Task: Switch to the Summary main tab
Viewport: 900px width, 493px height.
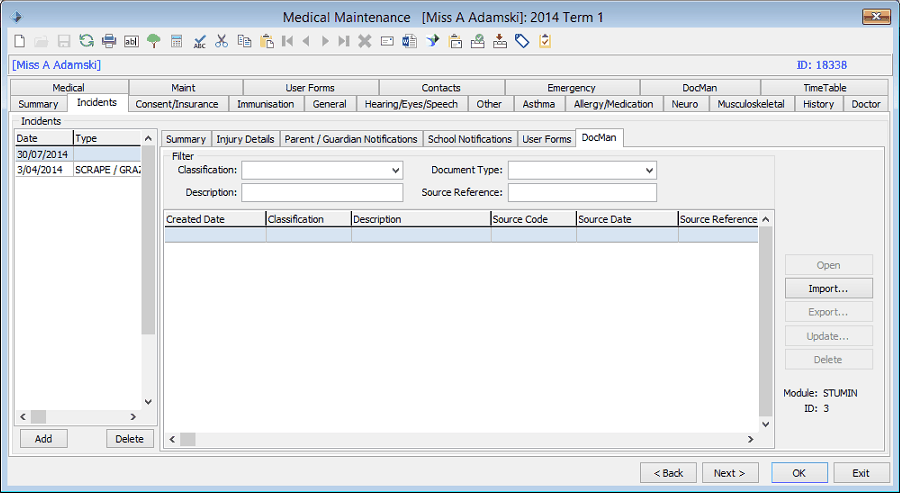Action: (x=38, y=104)
